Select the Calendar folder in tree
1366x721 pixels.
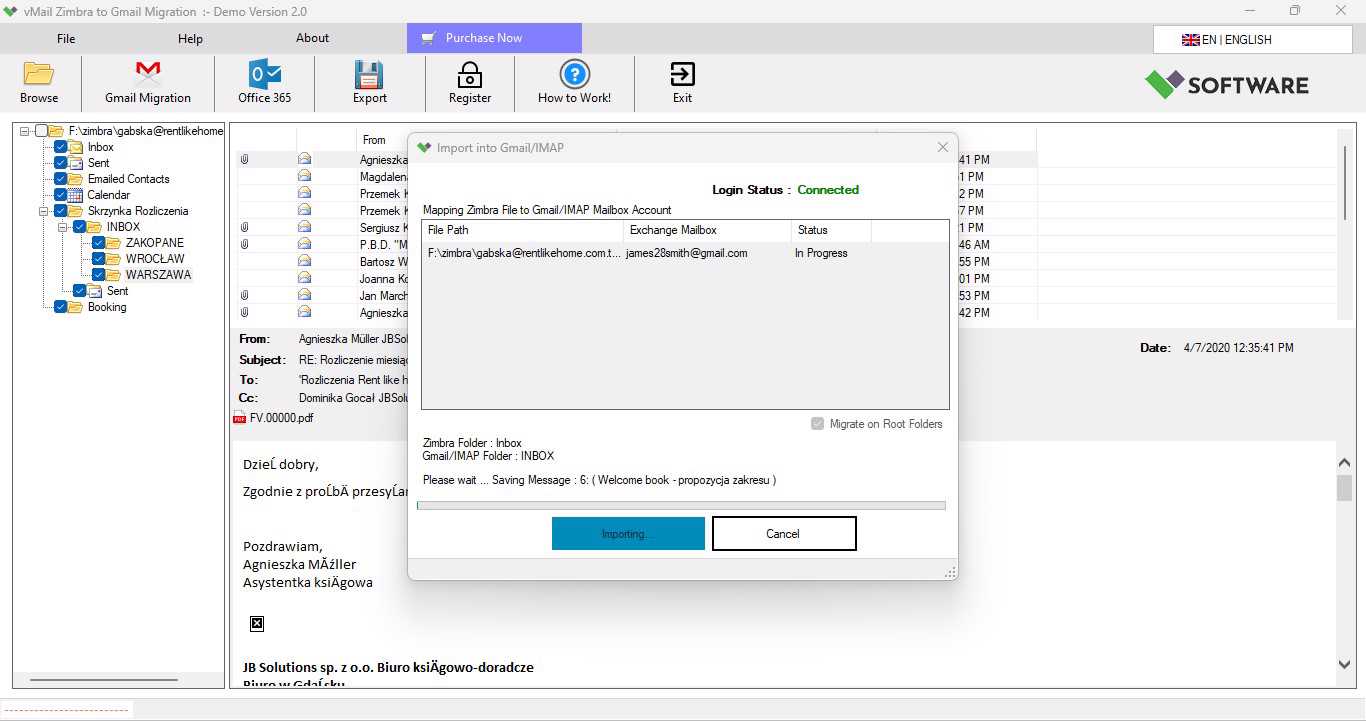coord(108,195)
